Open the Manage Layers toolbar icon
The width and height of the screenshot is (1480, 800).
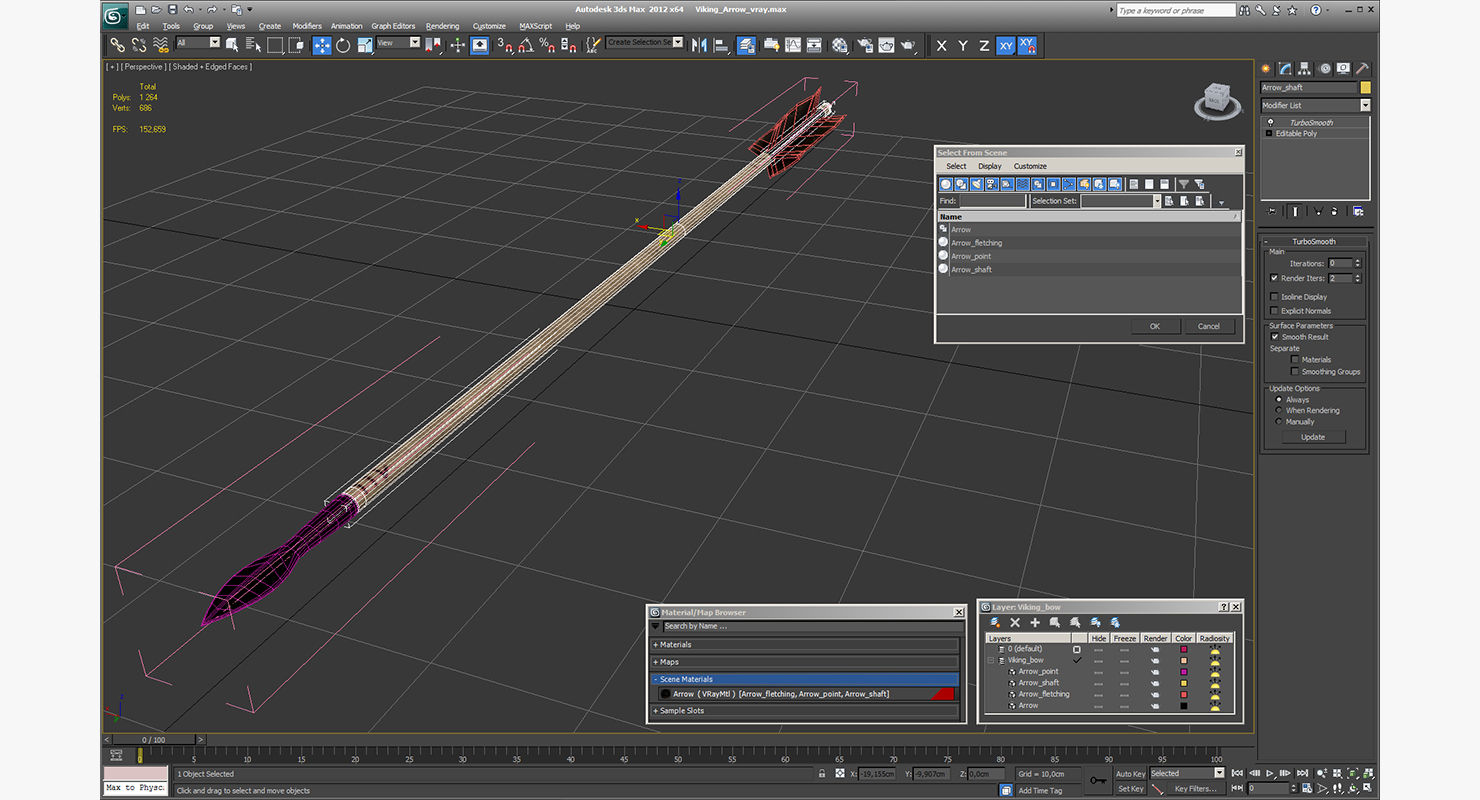[746, 45]
